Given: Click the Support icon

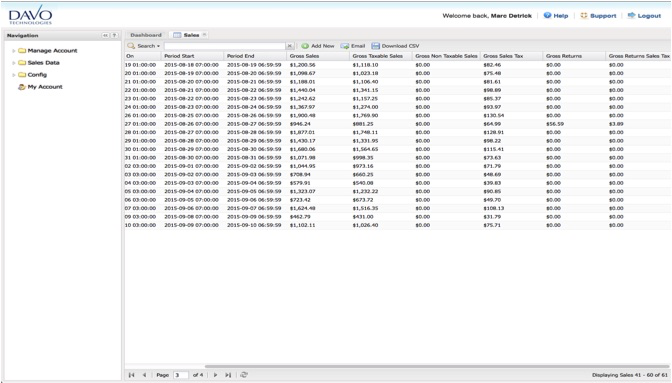Looking at the screenshot, I should point(584,15).
